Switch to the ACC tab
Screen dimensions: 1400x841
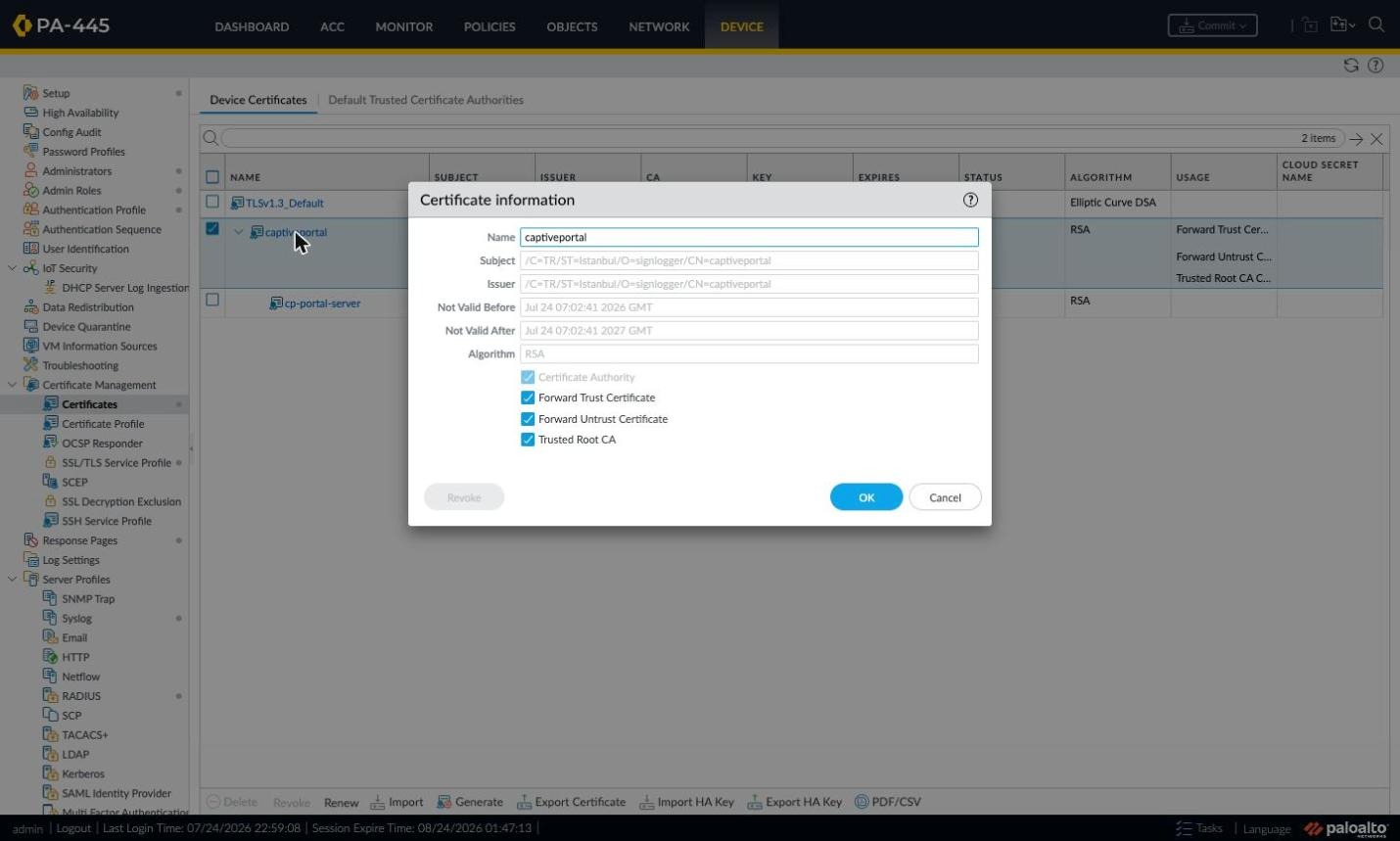[x=332, y=26]
